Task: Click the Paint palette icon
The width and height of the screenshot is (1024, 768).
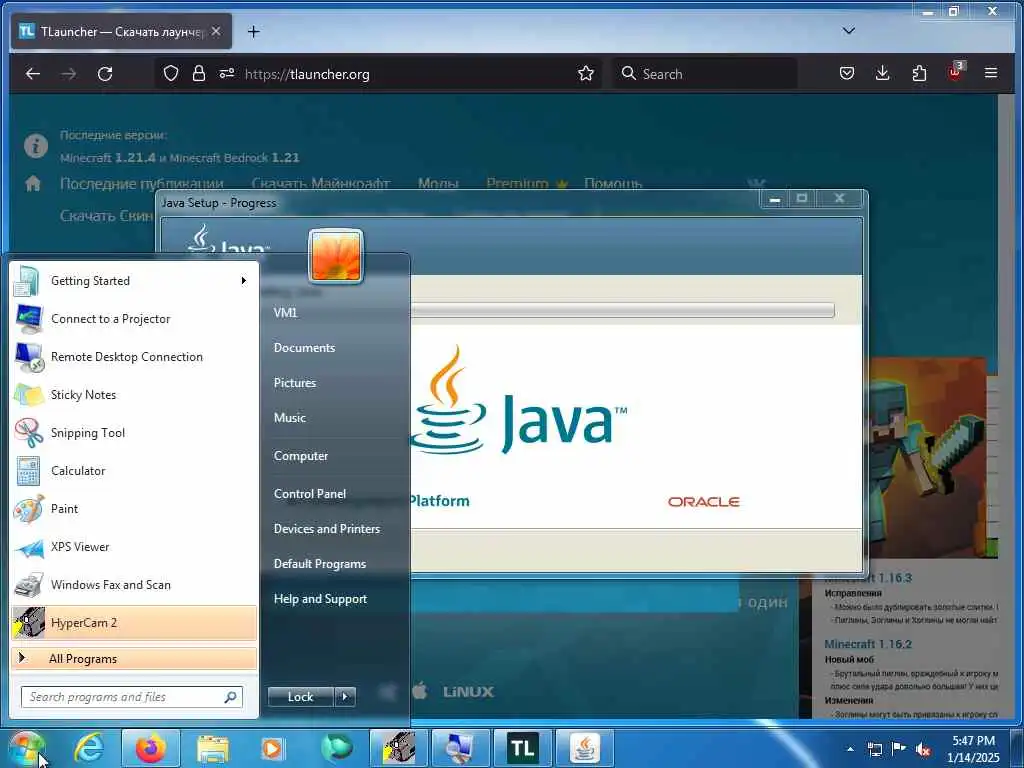Action: tap(29, 509)
